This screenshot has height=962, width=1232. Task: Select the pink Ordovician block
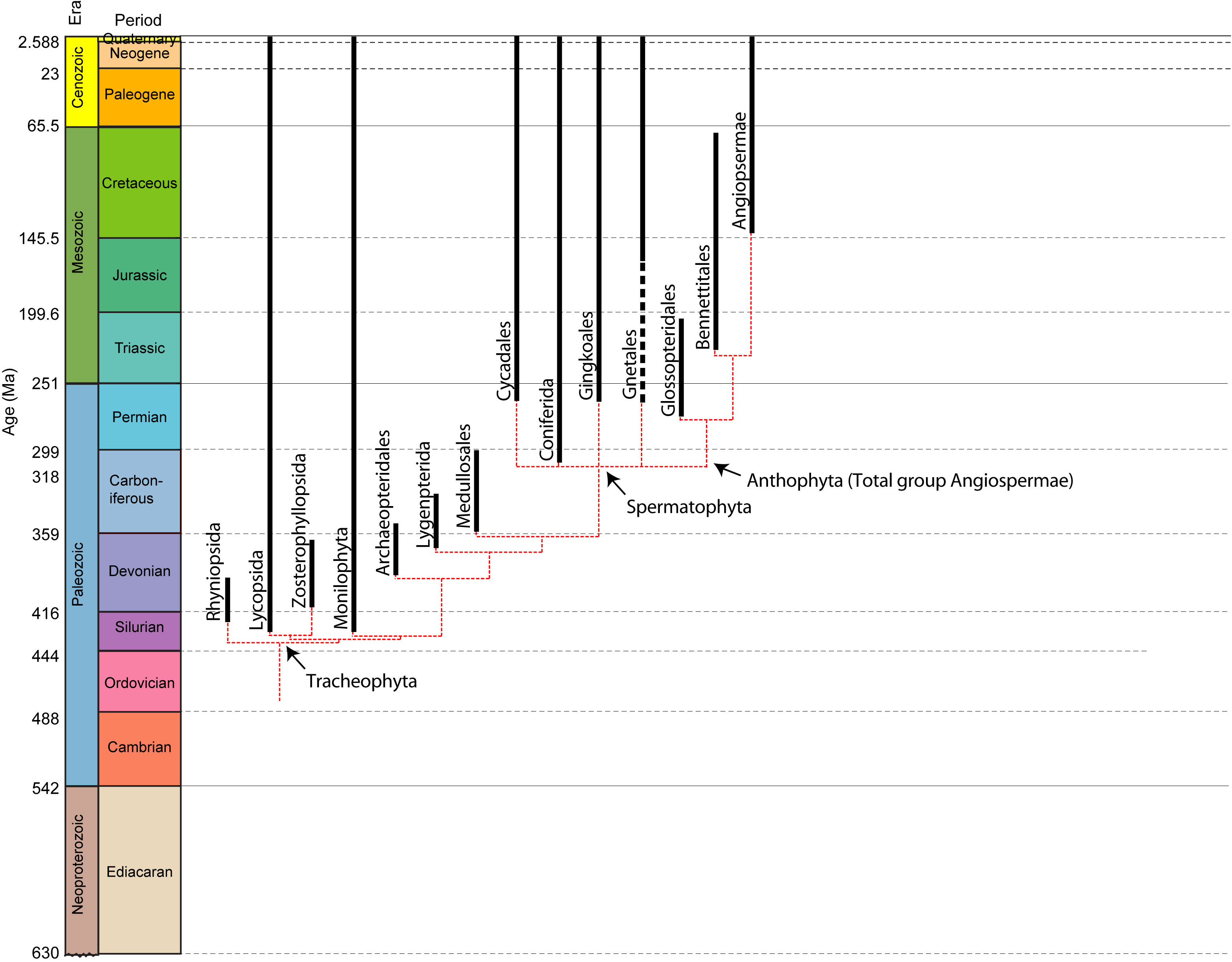click(x=139, y=682)
